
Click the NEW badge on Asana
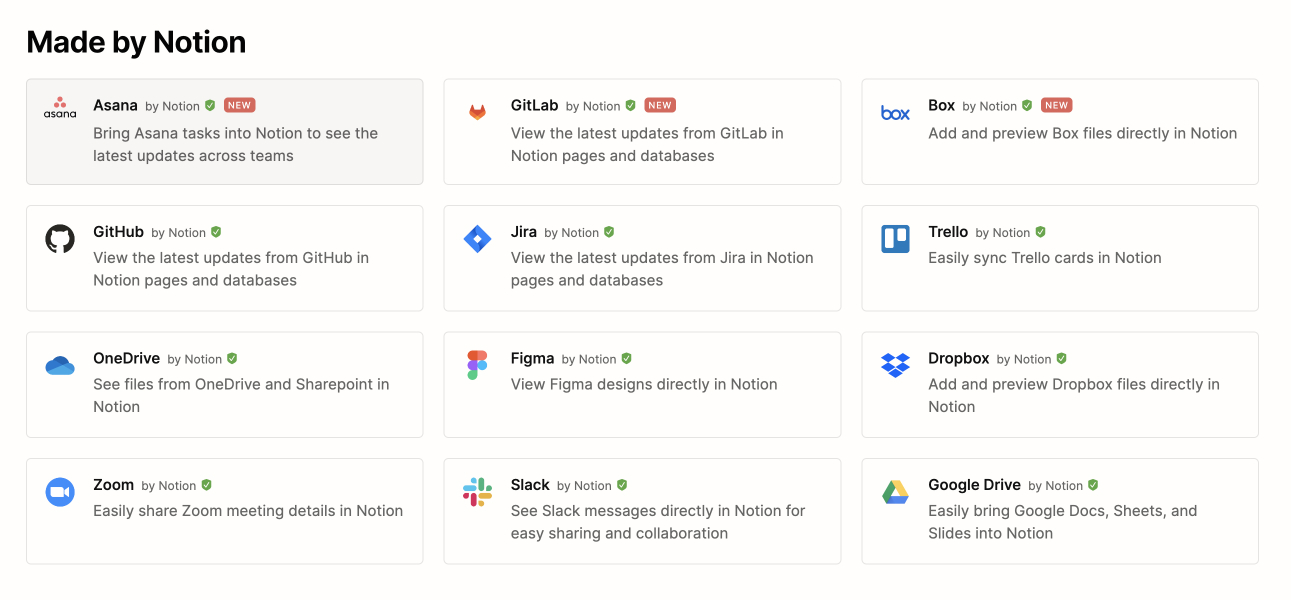click(239, 105)
